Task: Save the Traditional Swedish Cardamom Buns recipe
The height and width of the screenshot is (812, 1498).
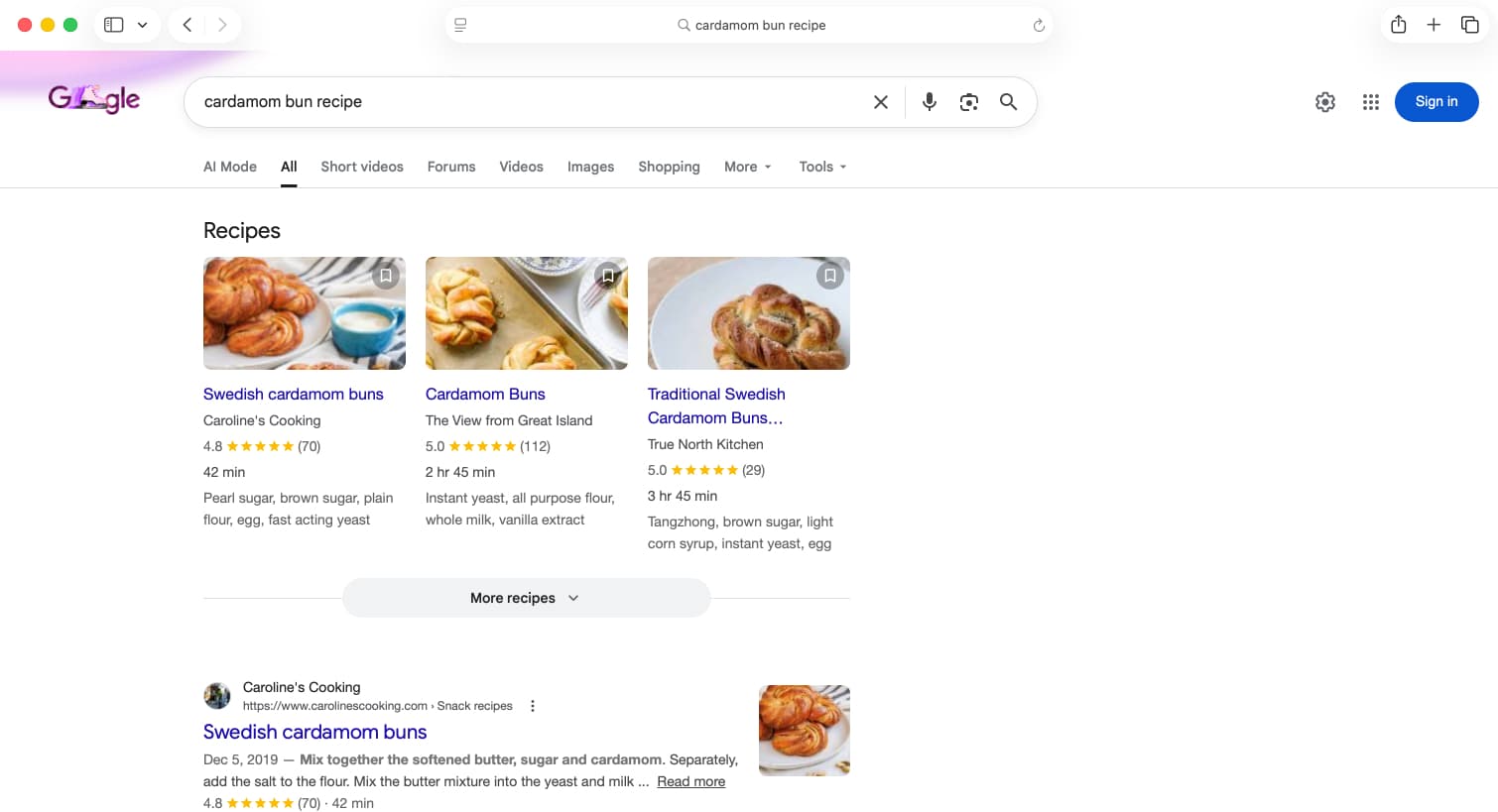Action: 829,275
